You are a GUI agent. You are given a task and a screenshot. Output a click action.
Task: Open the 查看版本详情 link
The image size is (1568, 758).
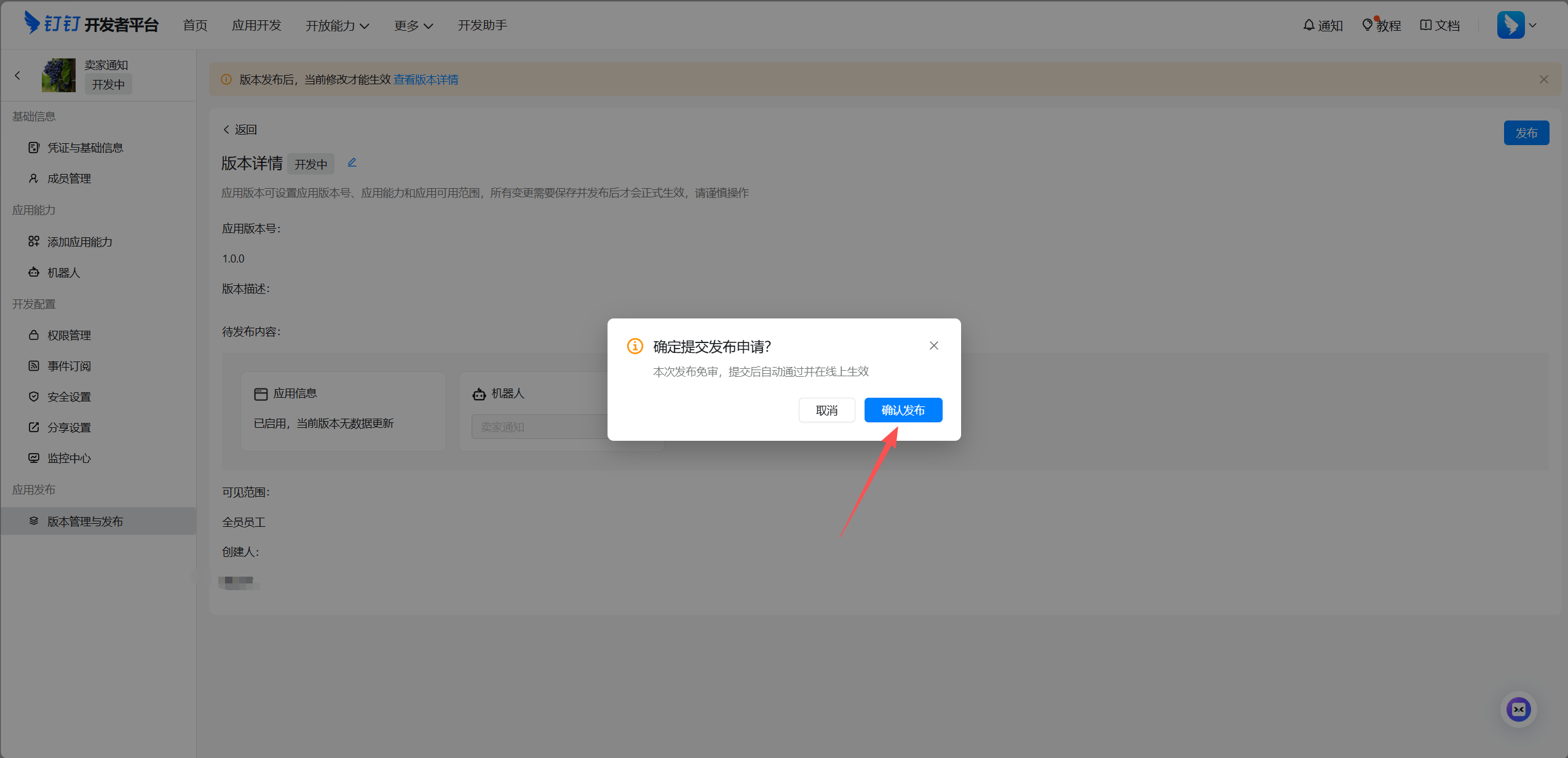tap(426, 79)
